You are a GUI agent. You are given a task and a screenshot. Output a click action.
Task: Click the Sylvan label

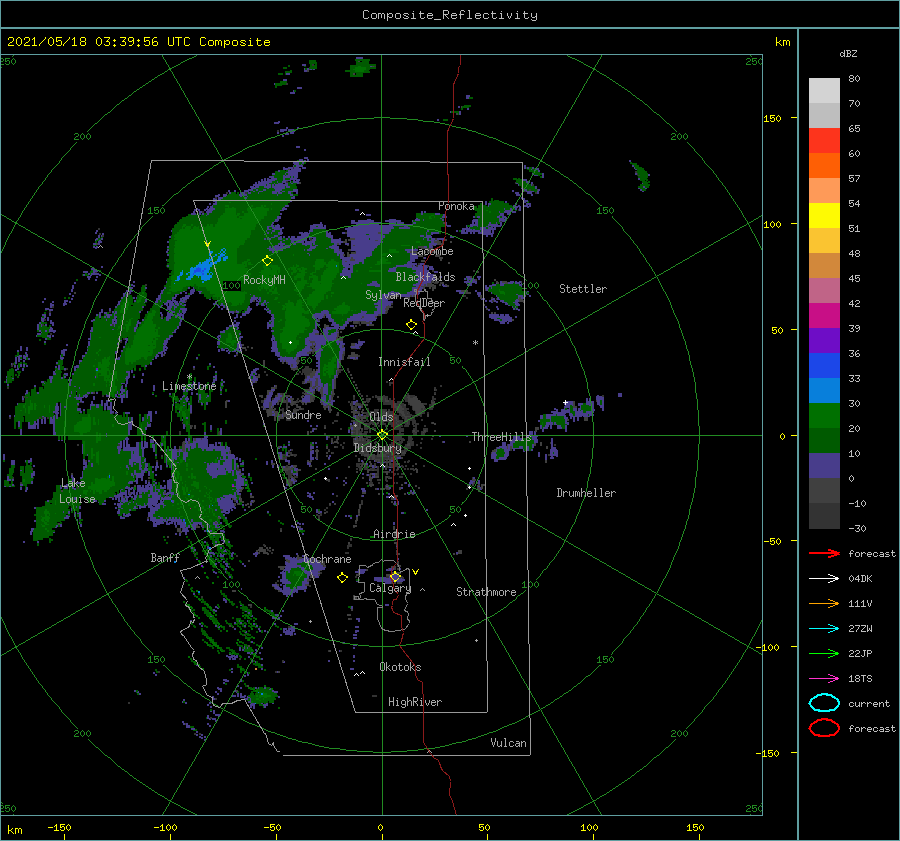(x=383, y=295)
